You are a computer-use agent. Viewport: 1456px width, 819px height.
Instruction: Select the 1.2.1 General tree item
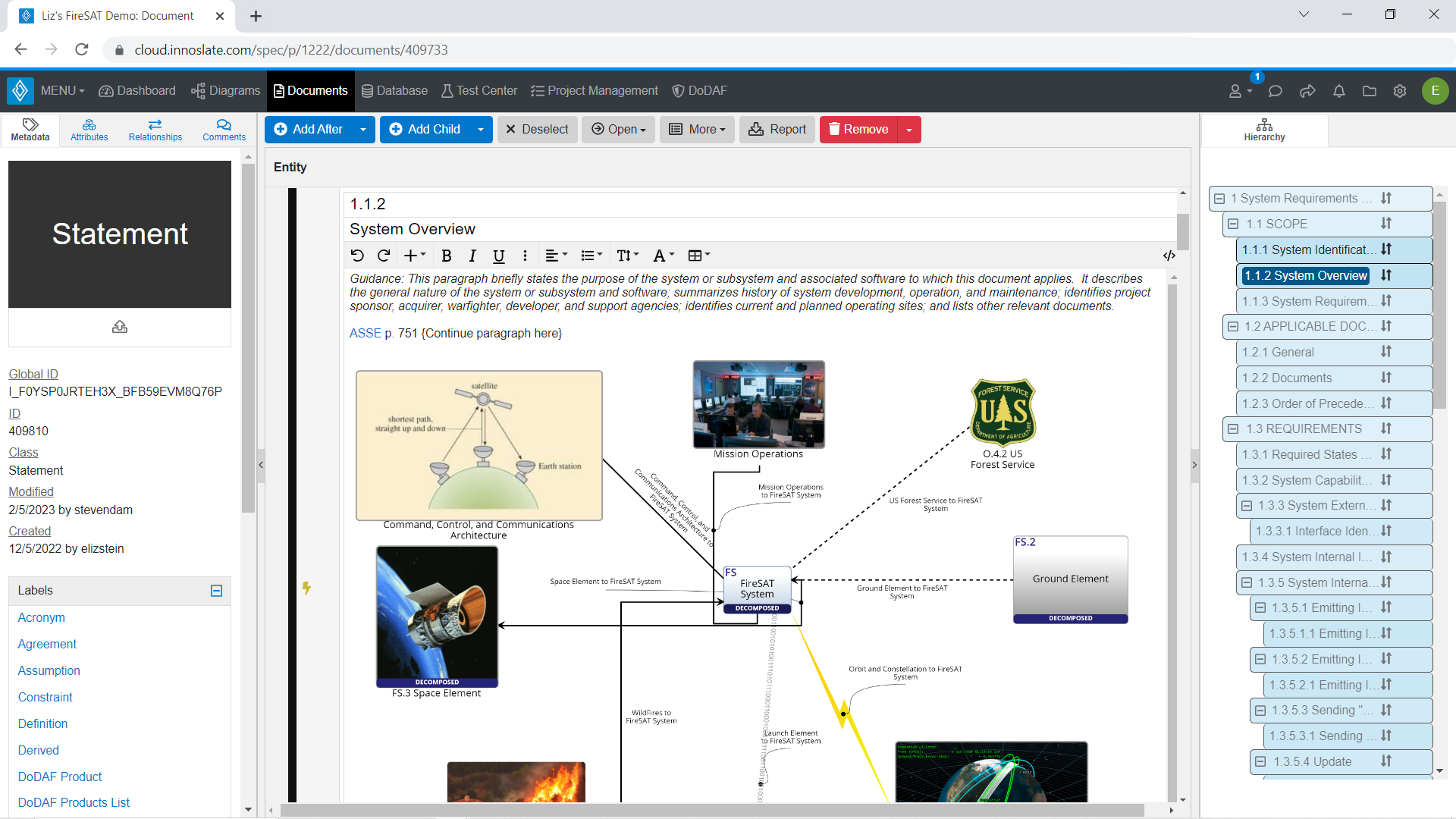1276,352
